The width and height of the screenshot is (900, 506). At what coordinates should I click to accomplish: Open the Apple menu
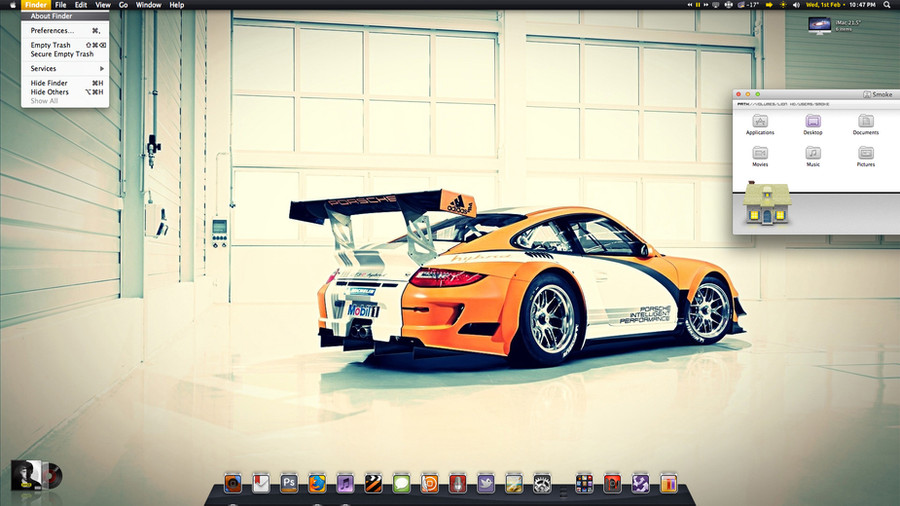coord(13,5)
